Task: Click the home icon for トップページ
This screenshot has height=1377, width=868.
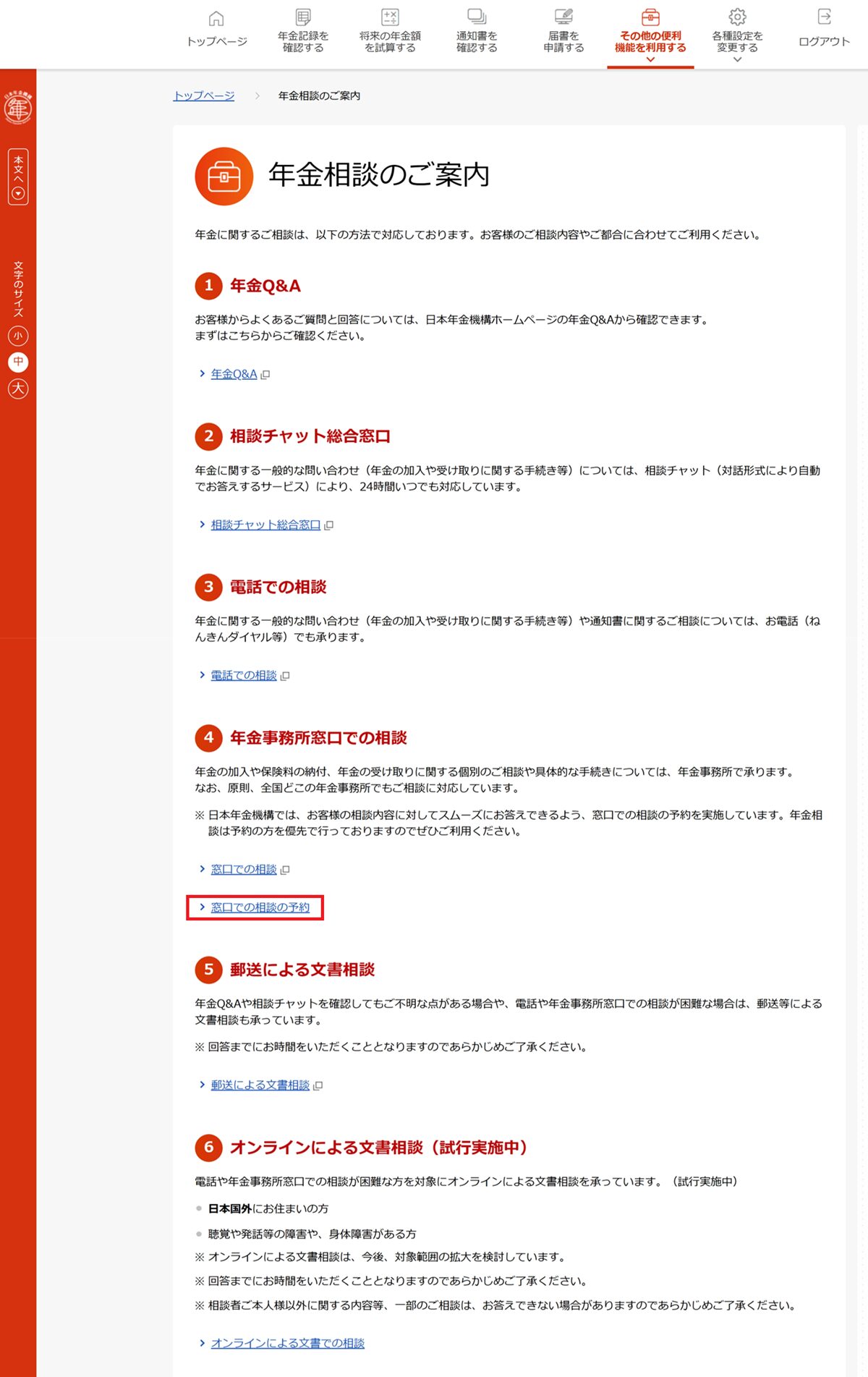Action: pos(216,18)
